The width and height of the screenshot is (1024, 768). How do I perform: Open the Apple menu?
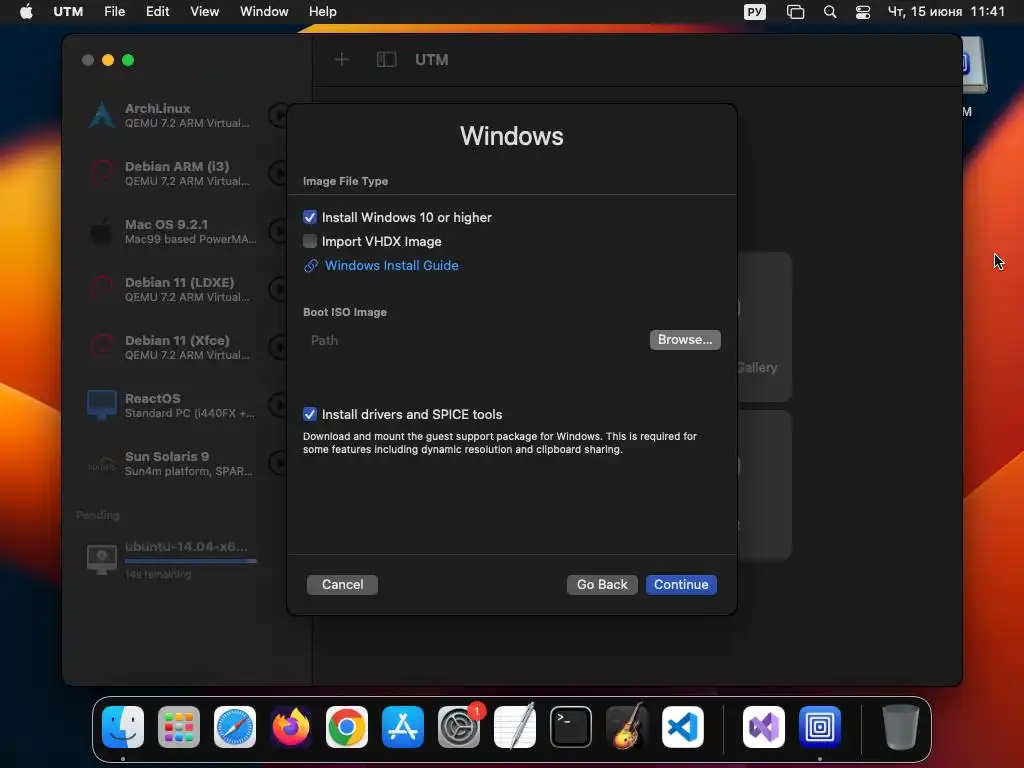point(26,12)
